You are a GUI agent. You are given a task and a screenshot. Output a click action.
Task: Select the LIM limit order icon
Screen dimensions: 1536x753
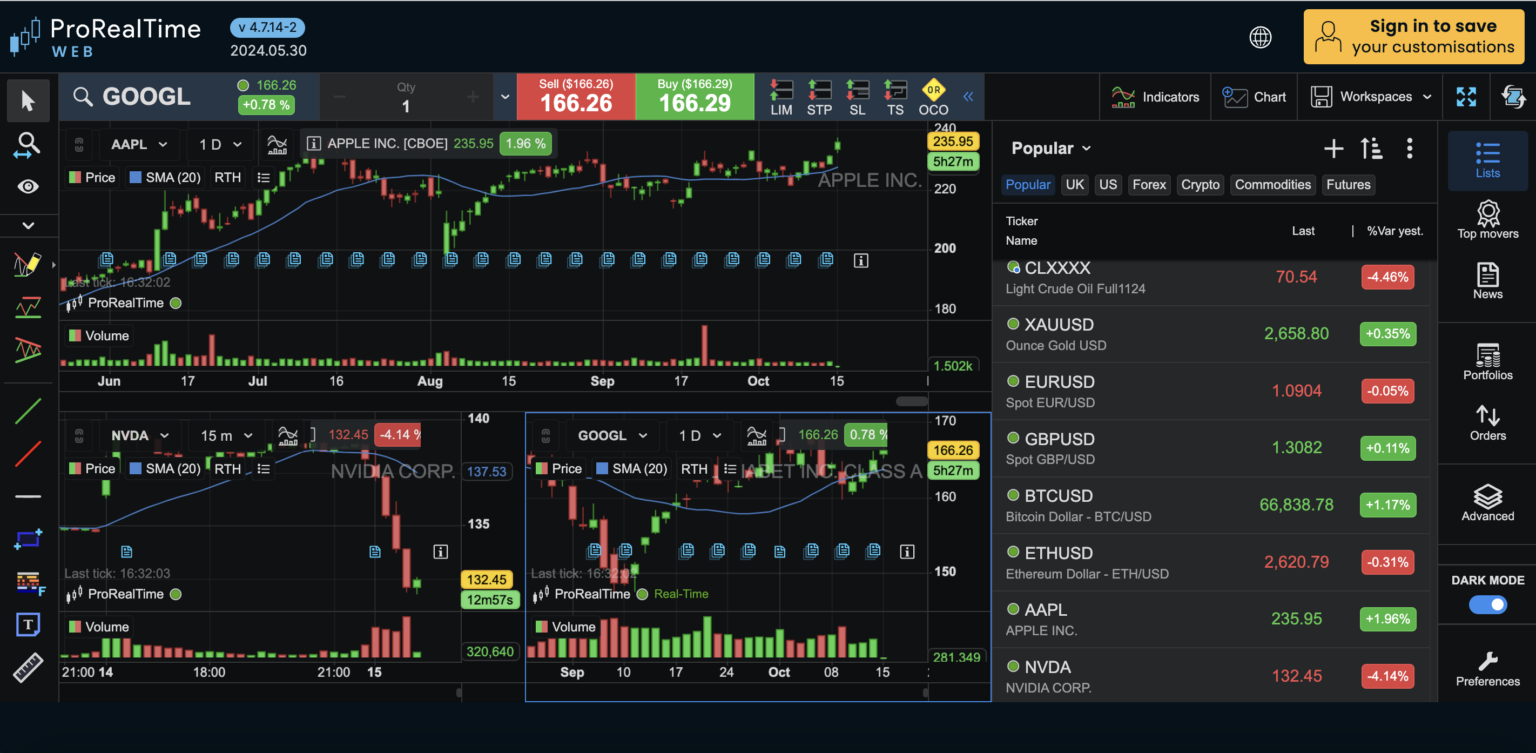point(781,96)
